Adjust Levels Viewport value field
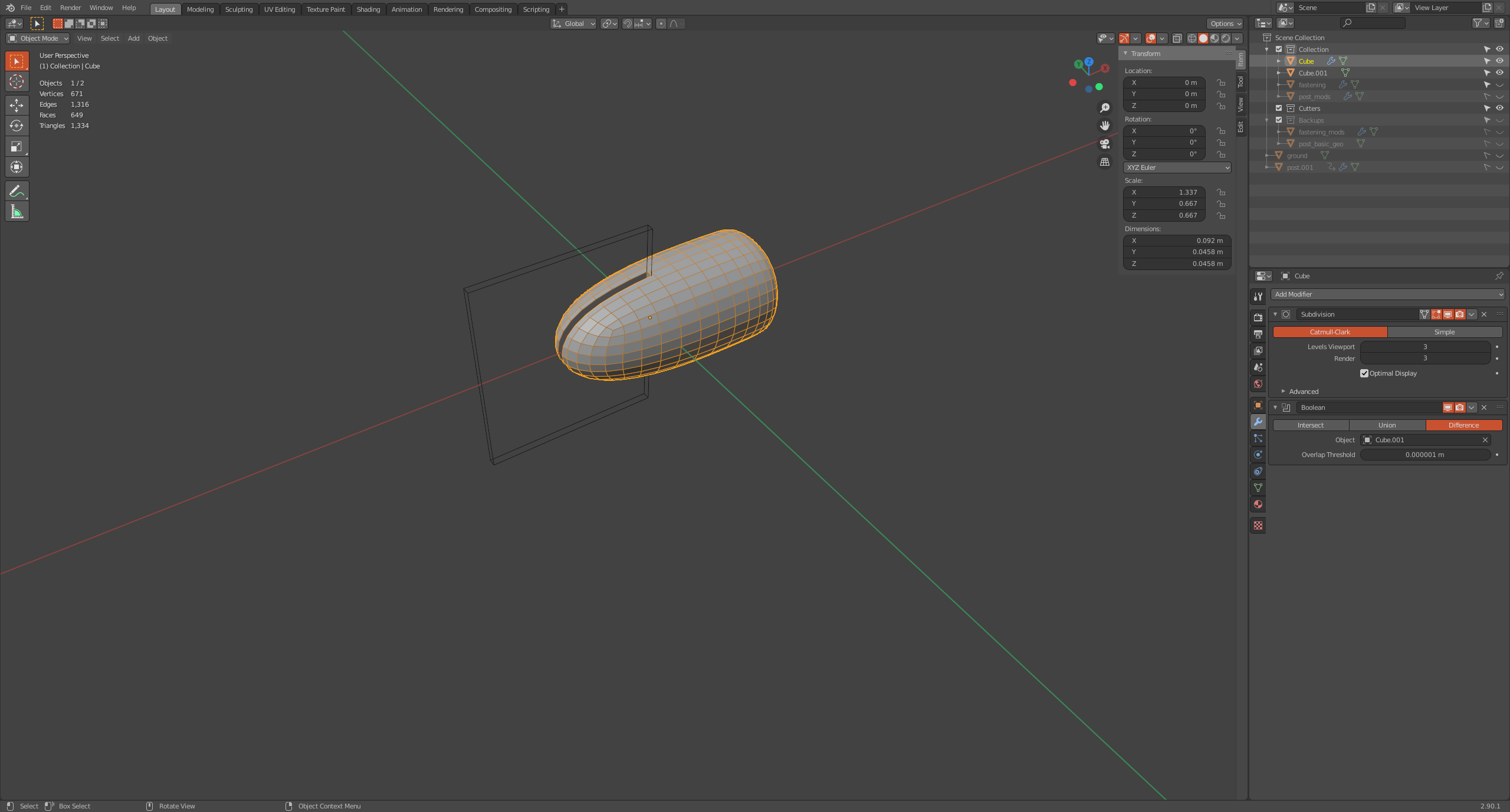 tap(1425, 347)
